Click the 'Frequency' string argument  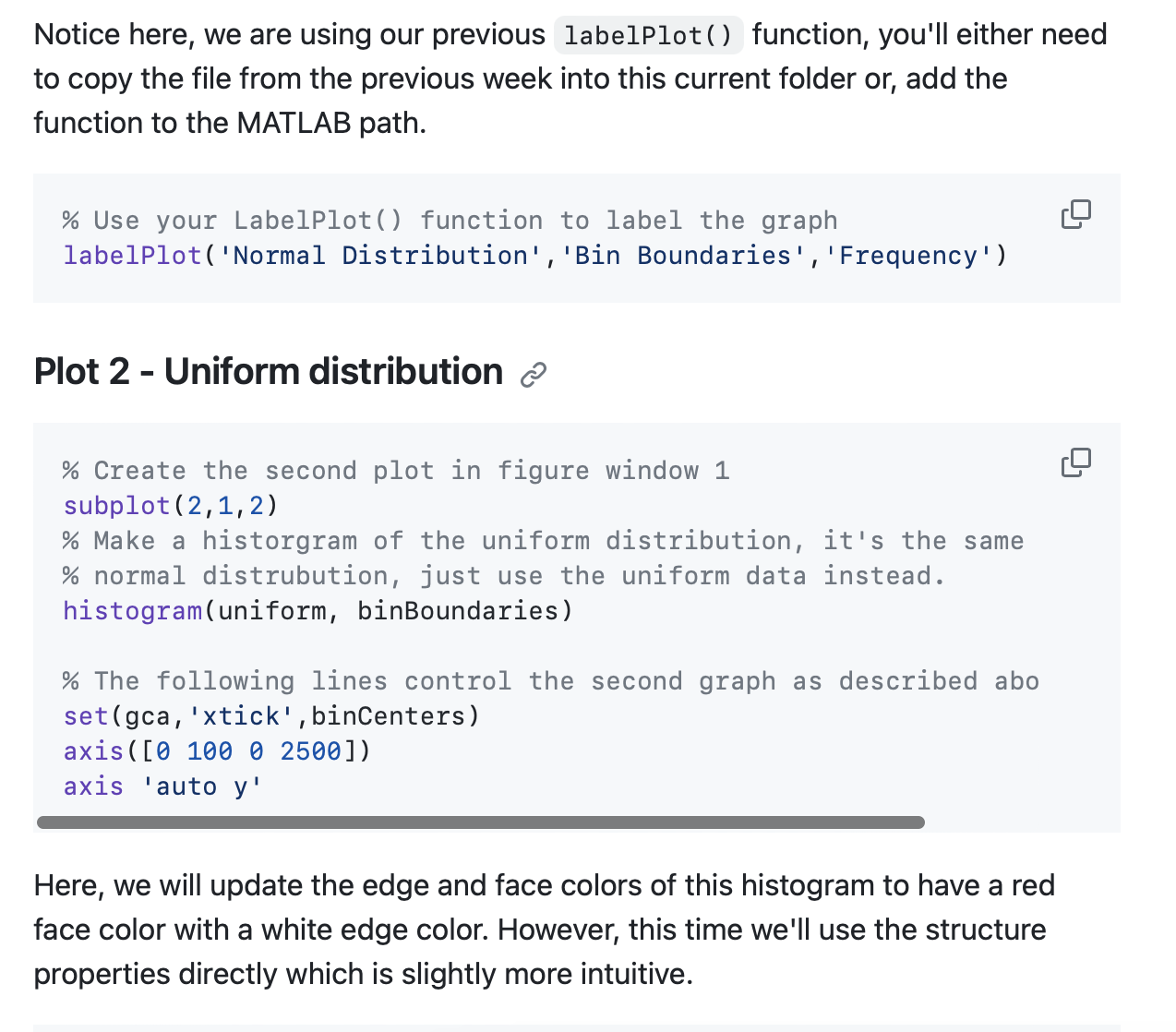[x=909, y=255]
